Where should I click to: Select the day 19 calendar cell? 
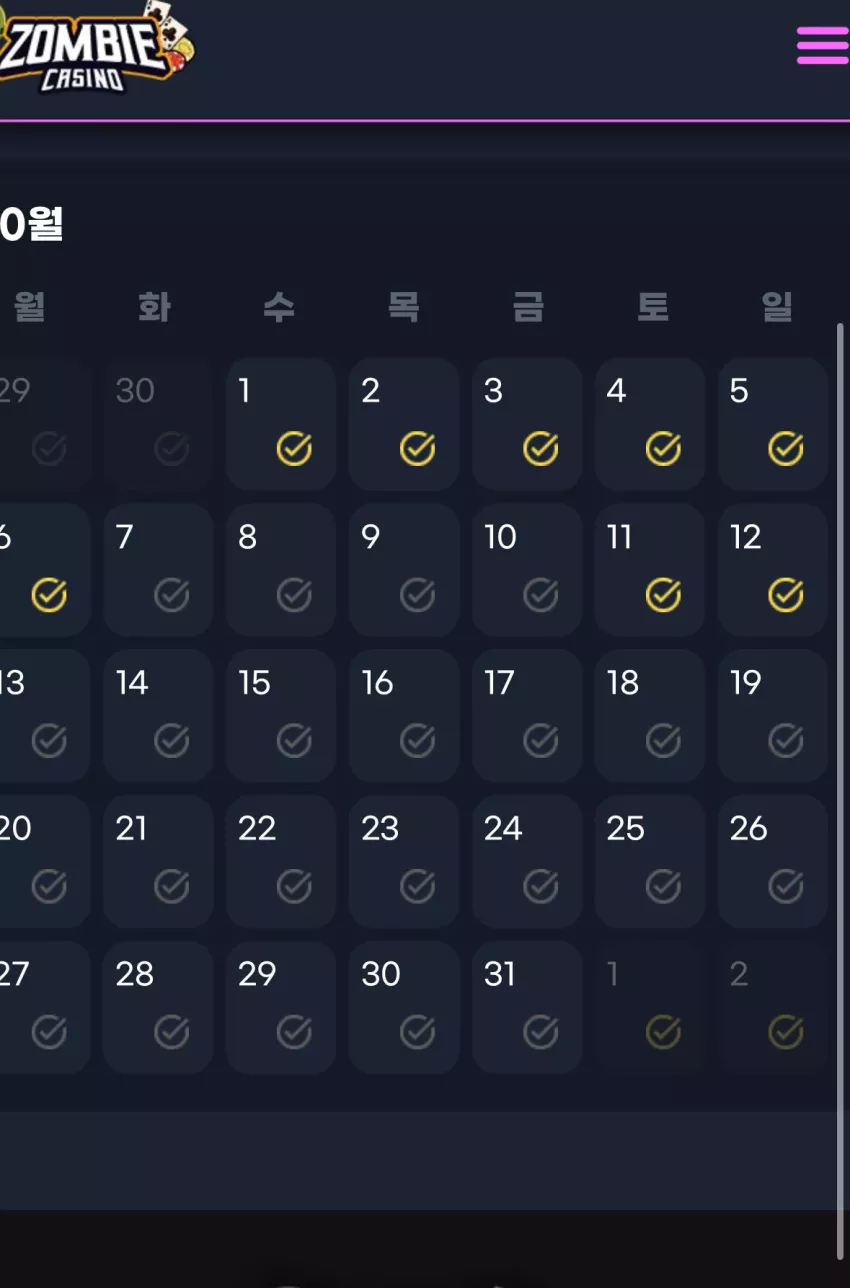pos(773,715)
